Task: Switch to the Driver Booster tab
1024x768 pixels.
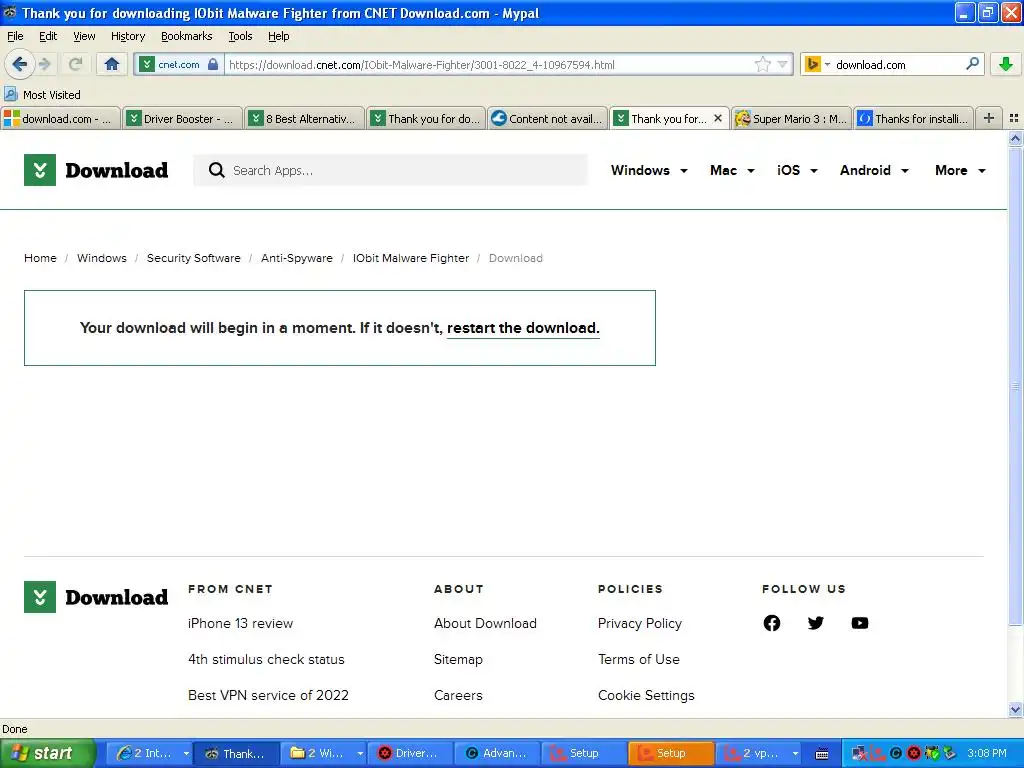Action: 183,118
